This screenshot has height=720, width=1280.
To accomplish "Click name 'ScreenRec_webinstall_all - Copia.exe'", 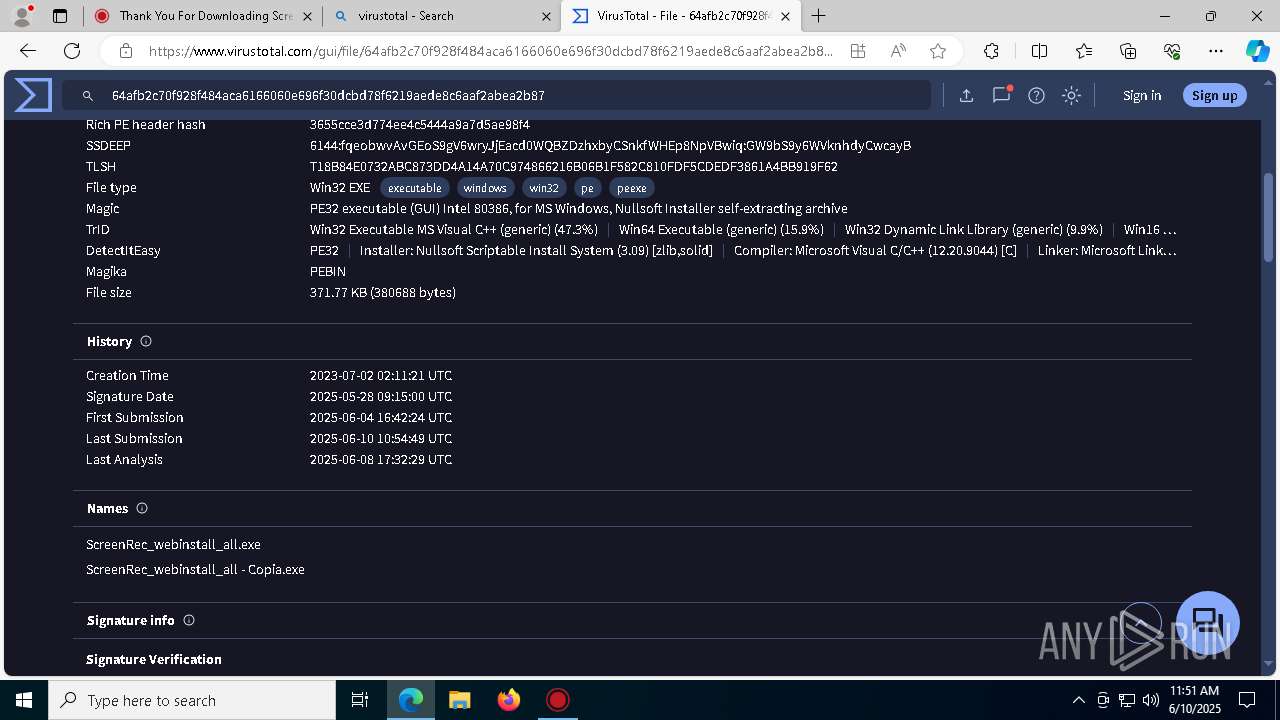I will point(195,570).
